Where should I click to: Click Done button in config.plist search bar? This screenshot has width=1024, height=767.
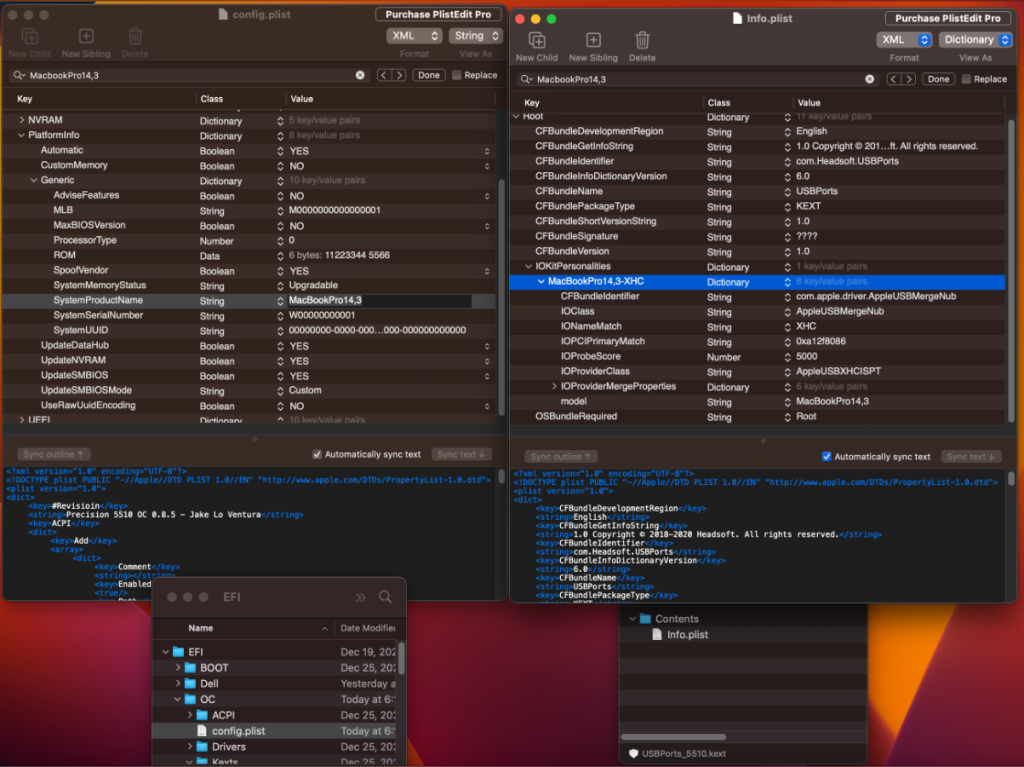click(x=429, y=75)
